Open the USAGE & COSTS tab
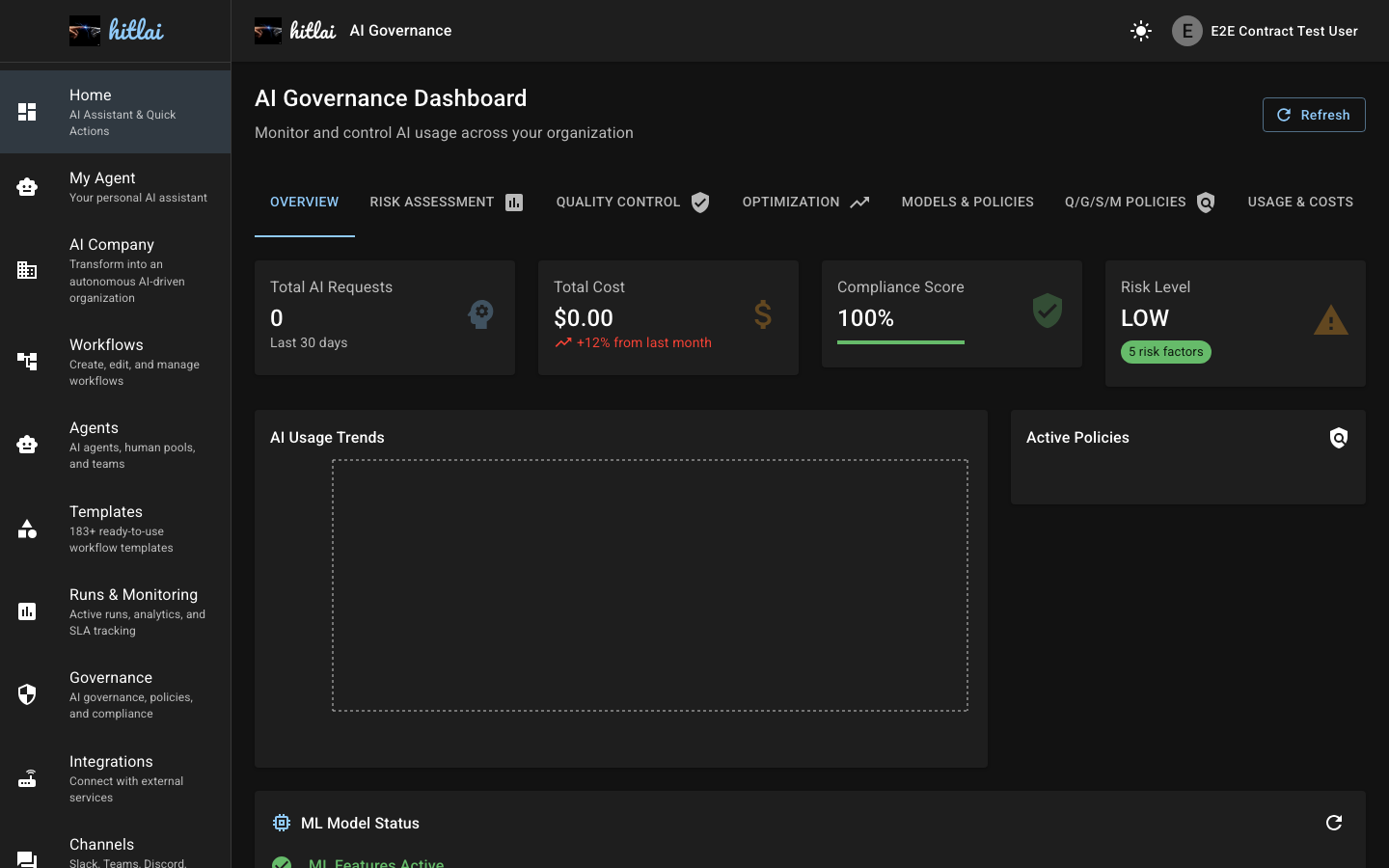Viewport: 1389px width, 868px height. pyautogui.click(x=1300, y=202)
